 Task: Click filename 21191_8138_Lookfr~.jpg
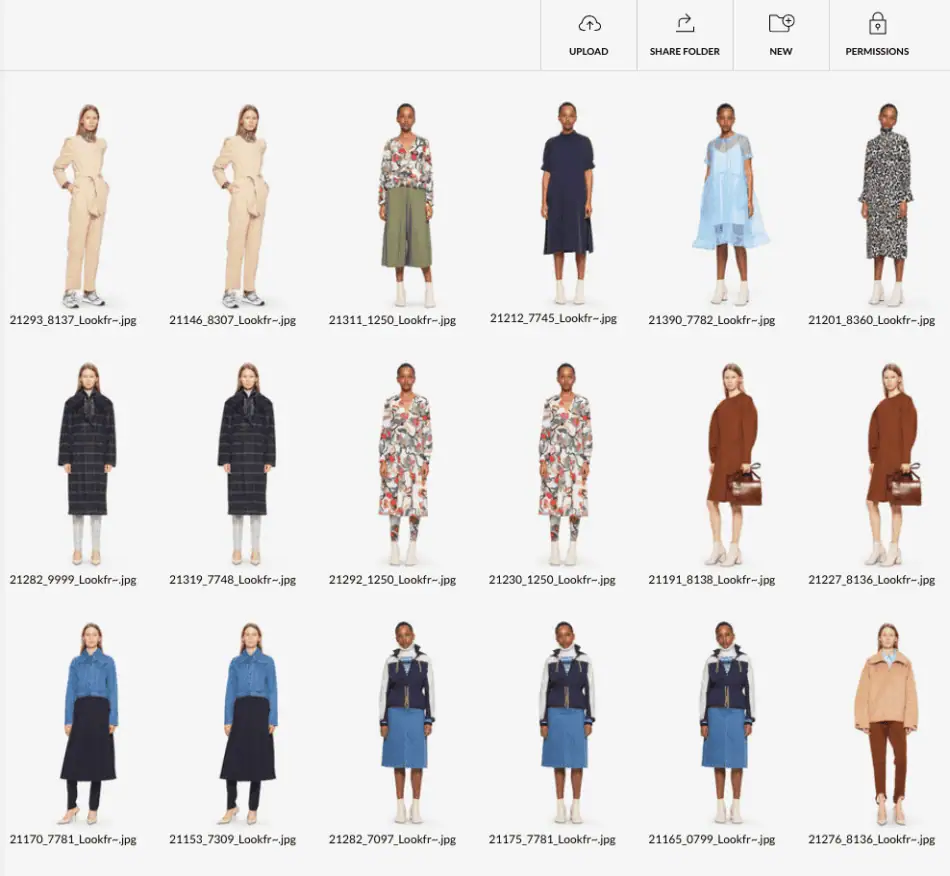tap(712, 580)
